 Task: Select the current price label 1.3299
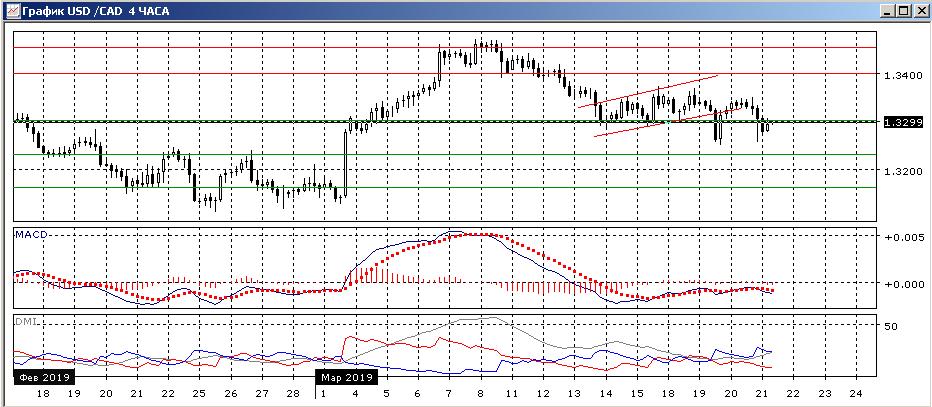(902, 122)
